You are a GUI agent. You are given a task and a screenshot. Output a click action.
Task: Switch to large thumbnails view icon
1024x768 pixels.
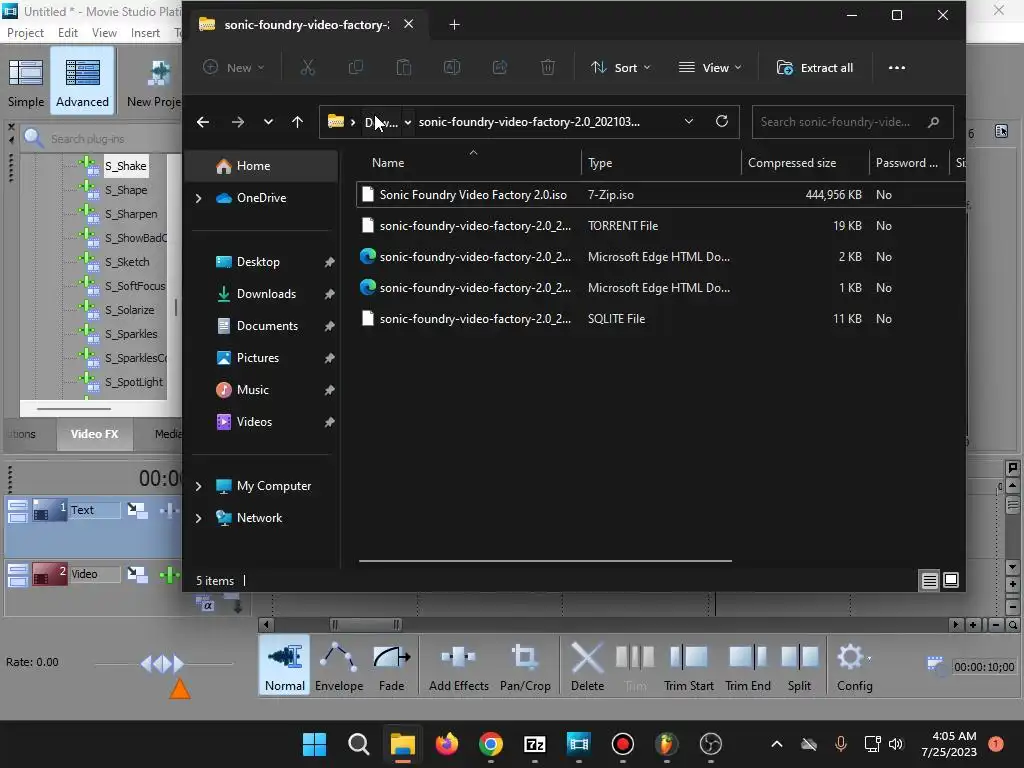[951, 580]
